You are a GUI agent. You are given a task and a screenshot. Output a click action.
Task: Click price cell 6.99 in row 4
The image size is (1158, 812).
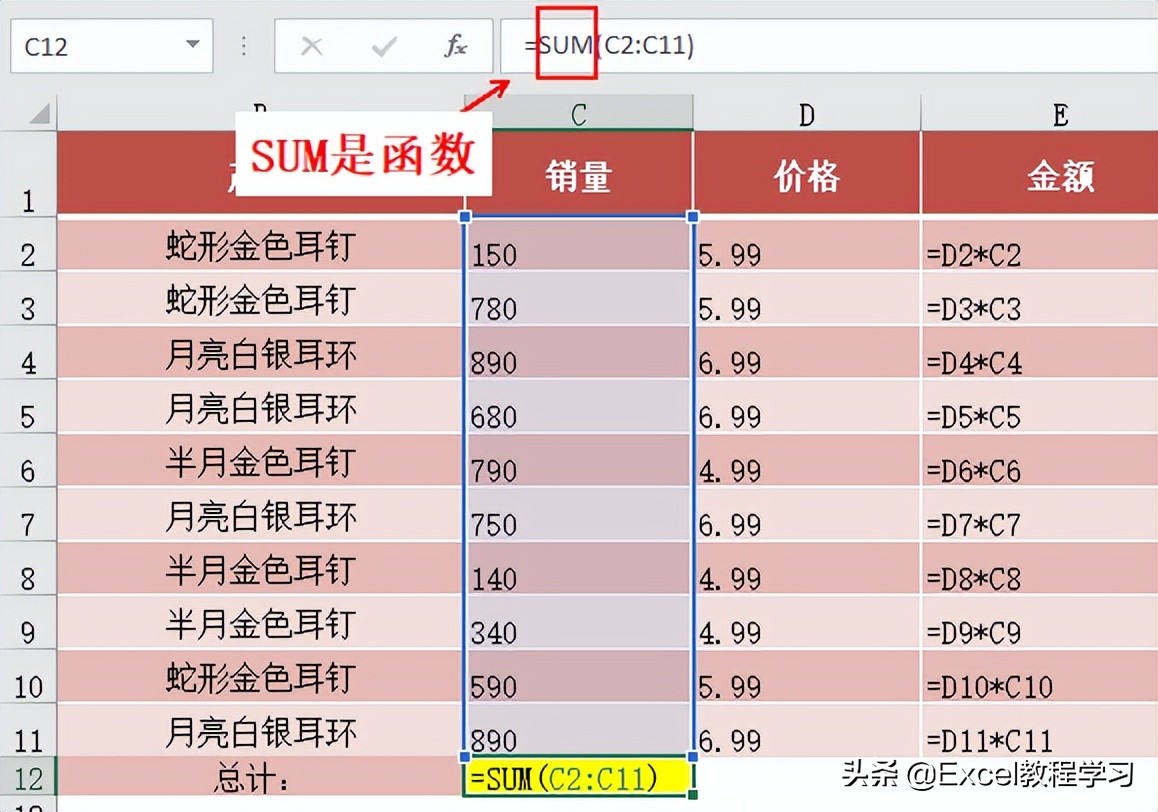806,352
